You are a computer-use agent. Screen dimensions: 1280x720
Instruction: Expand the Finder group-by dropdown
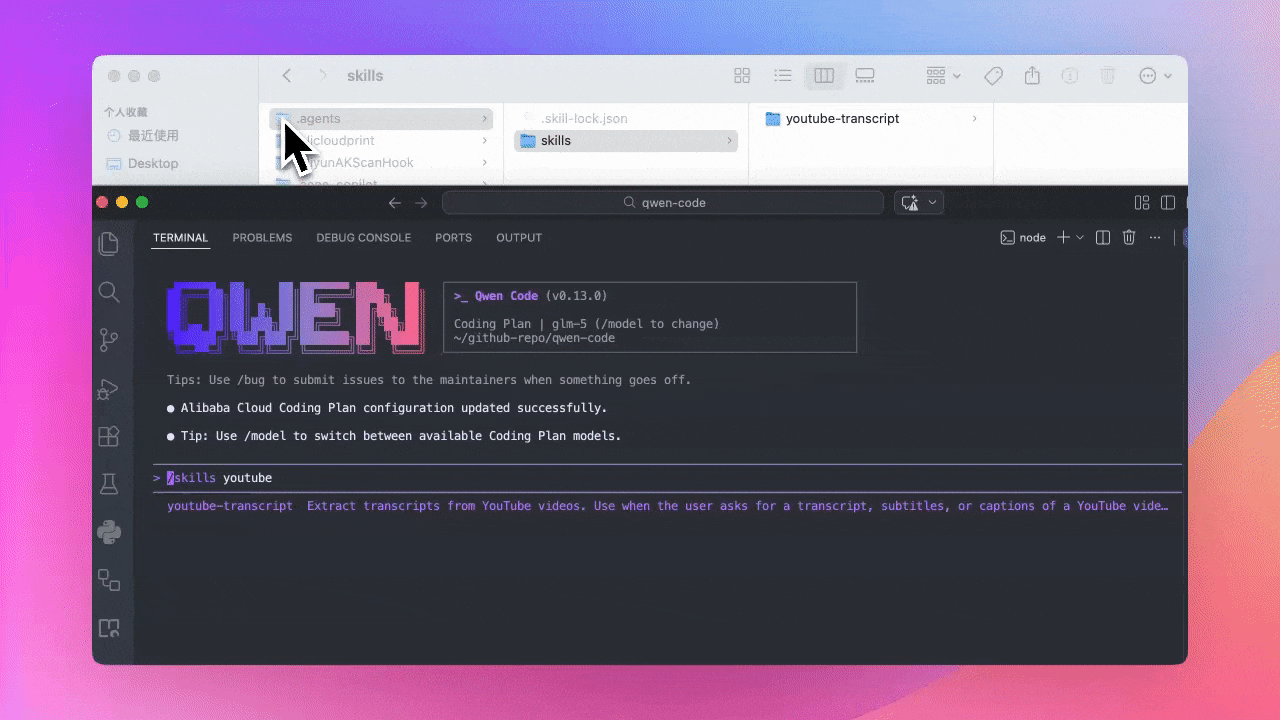[x=943, y=76]
